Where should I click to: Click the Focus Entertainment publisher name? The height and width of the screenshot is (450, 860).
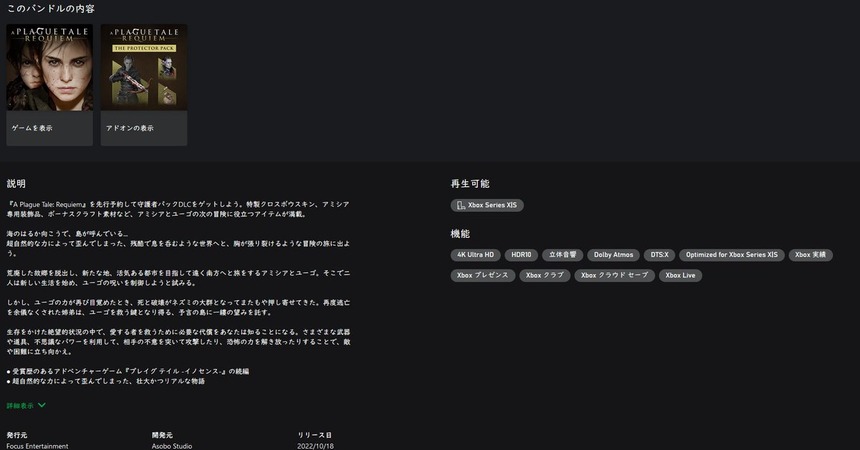point(37,446)
